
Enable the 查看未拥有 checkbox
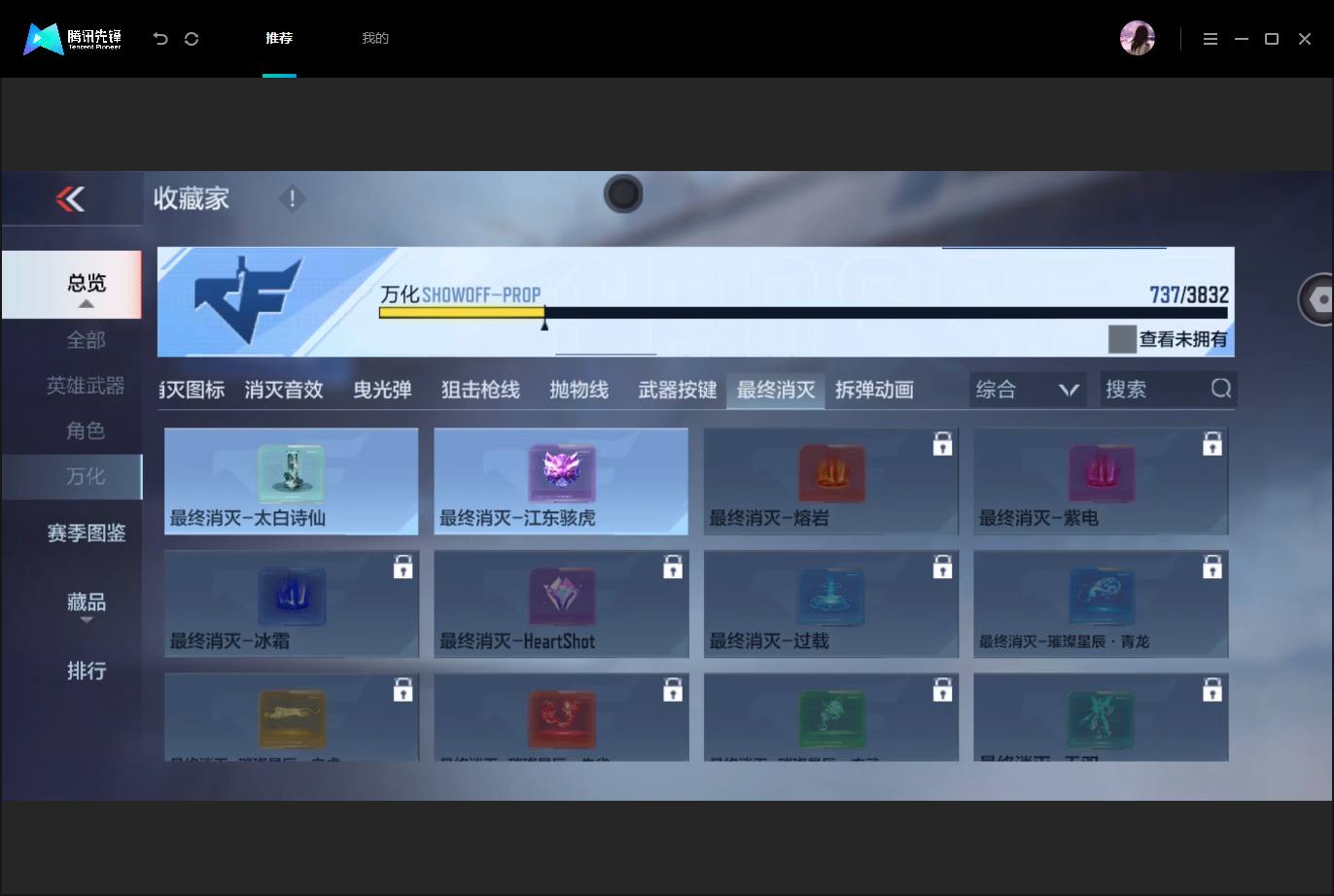[1122, 339]
